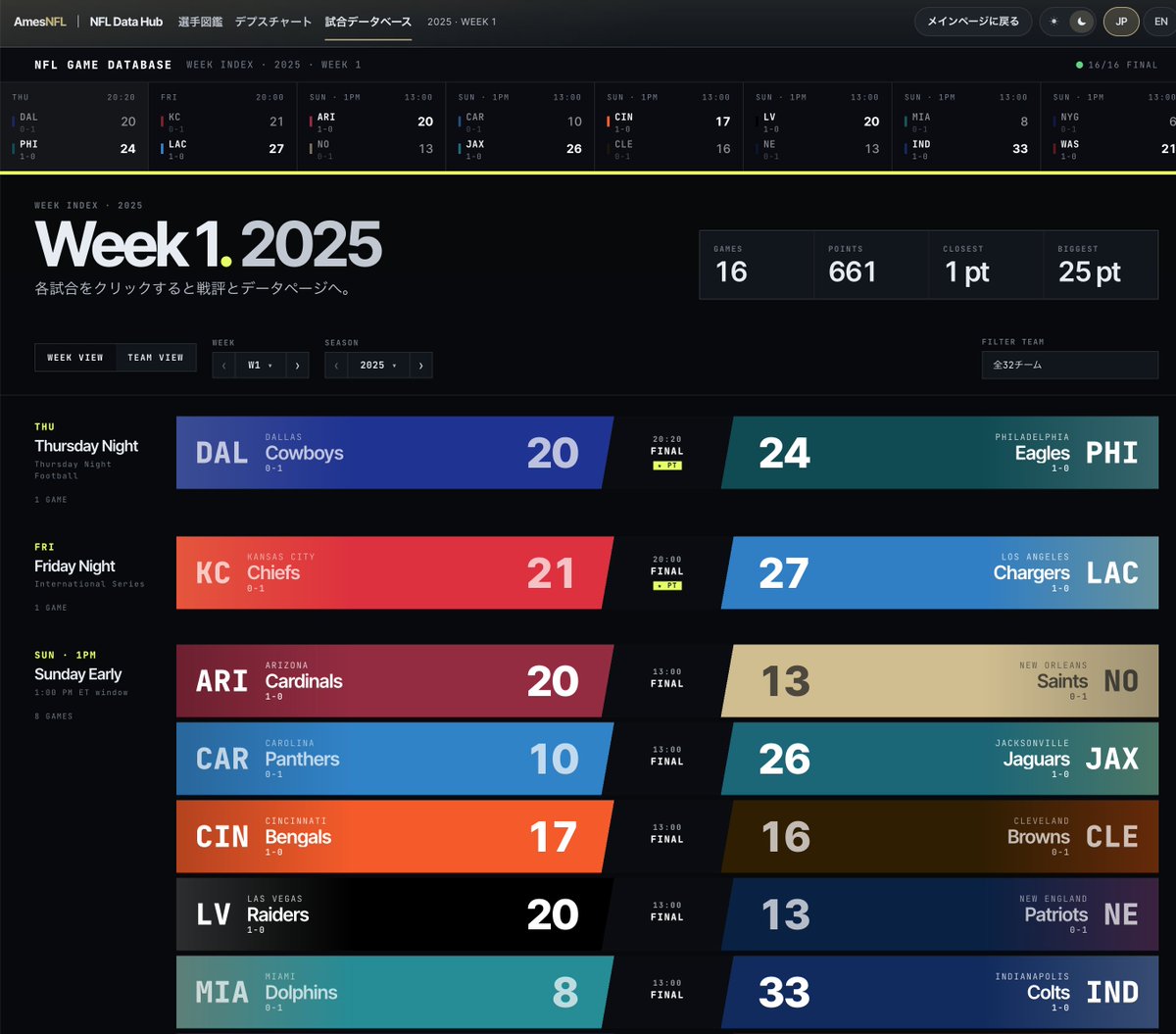This screenshot has height=1034, width=1176.
Task: Select TEAM VIEW toggle
Action: click(x=156, y=358)
